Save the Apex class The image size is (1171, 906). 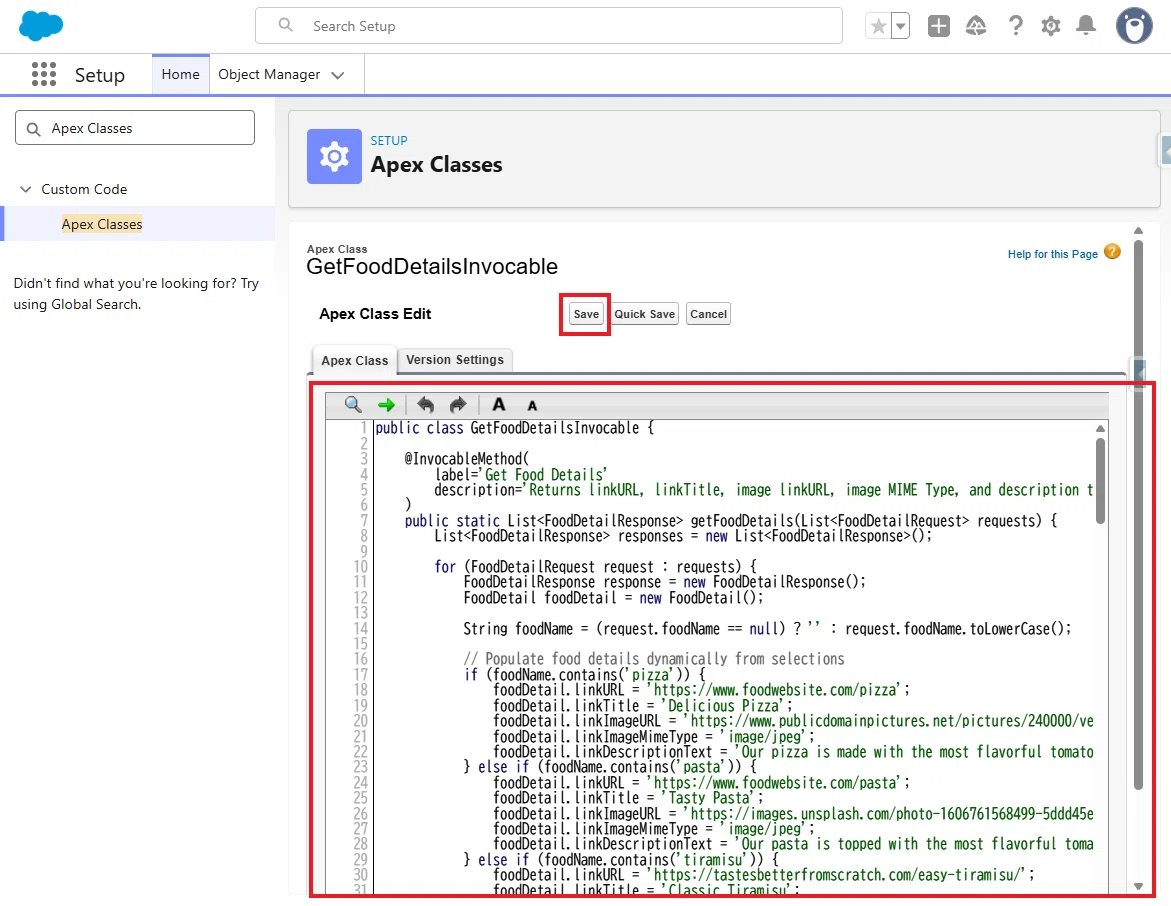[586, 314]
